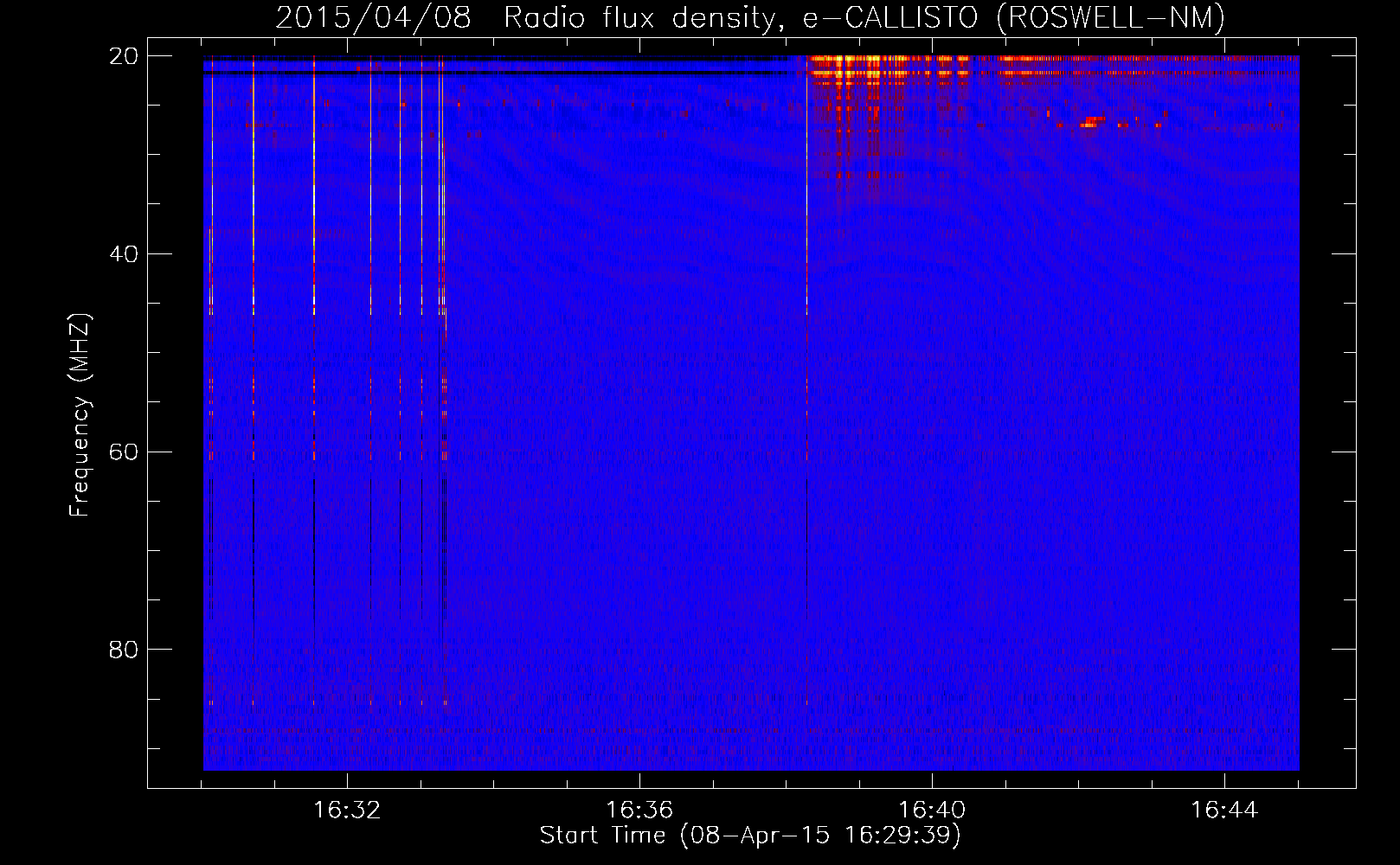Select the 40 frequency tick label
Screen dimensions: 1400x865
click(124, 254)
